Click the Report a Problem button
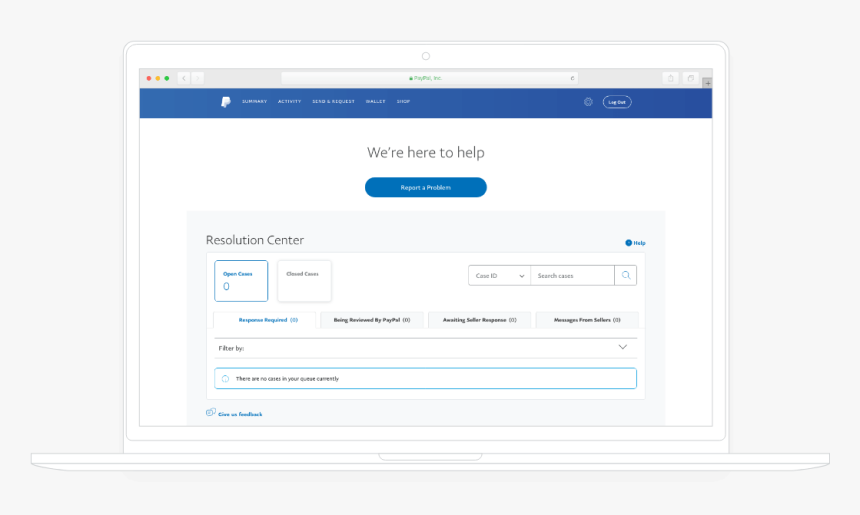Screen dimensions: 860x515 click(425, 188)
